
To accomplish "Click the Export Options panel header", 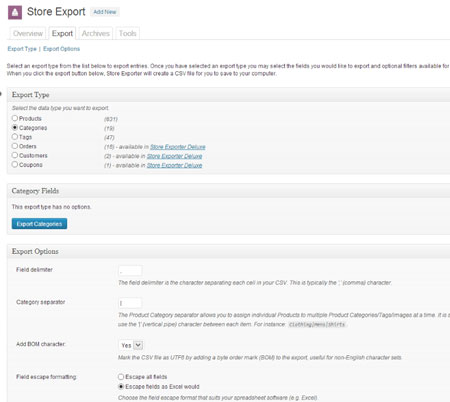I will pos(228,251).
